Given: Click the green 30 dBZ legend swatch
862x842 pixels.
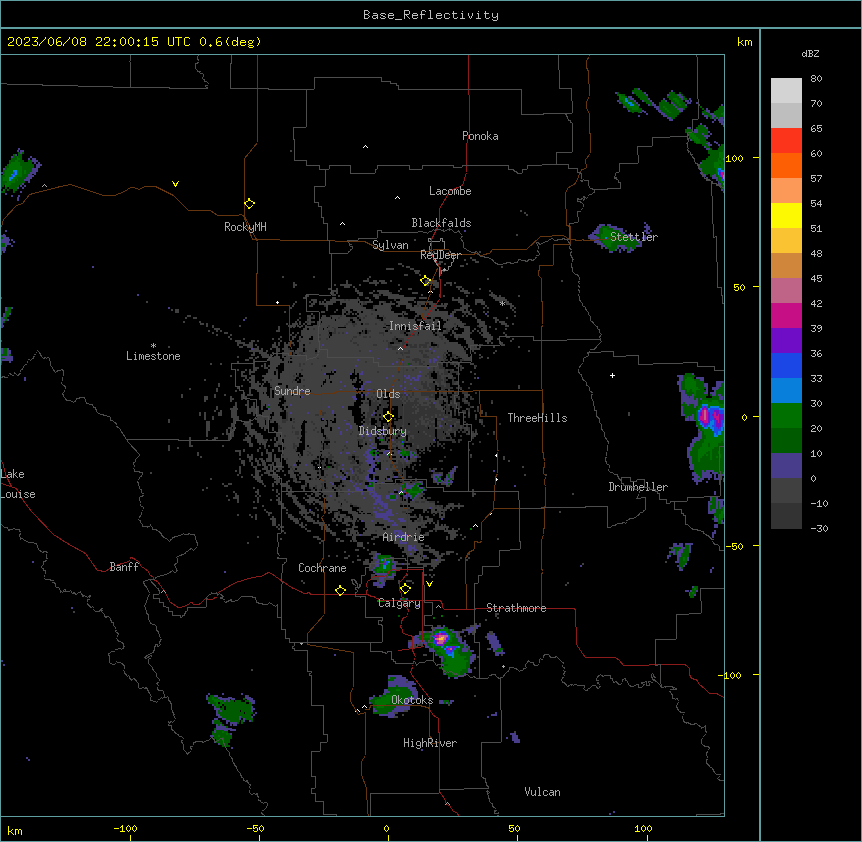Looking at the screenshot, I should pos(786,416).
